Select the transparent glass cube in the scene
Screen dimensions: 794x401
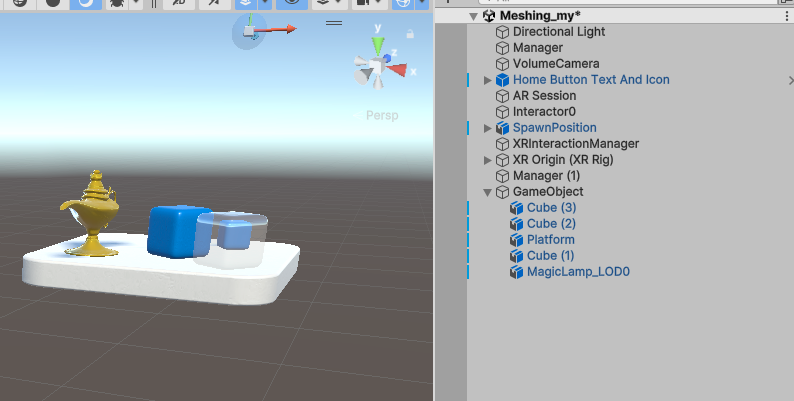pyautogui.click(x=231, y=240)
